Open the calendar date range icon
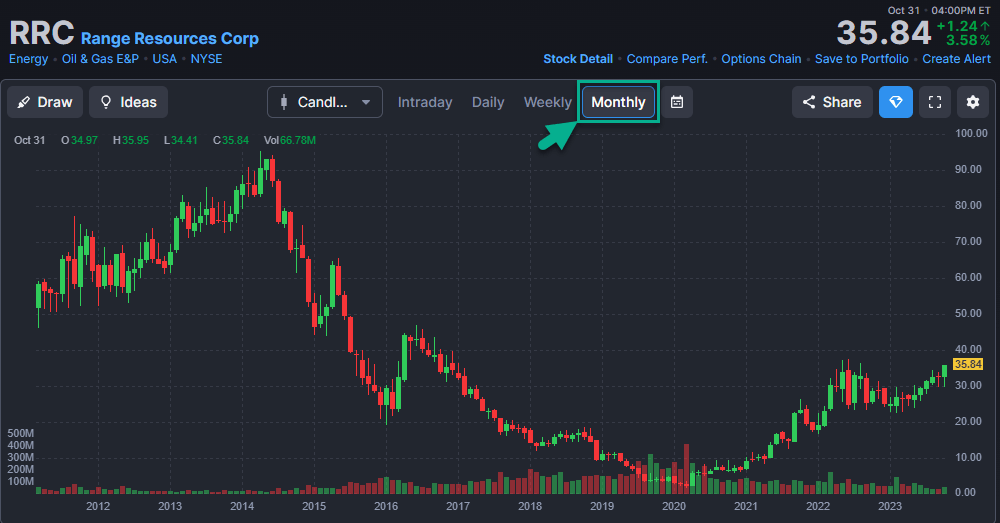Image resolution: width=1000 pixels, height=523 pixels. coord(677,102)
